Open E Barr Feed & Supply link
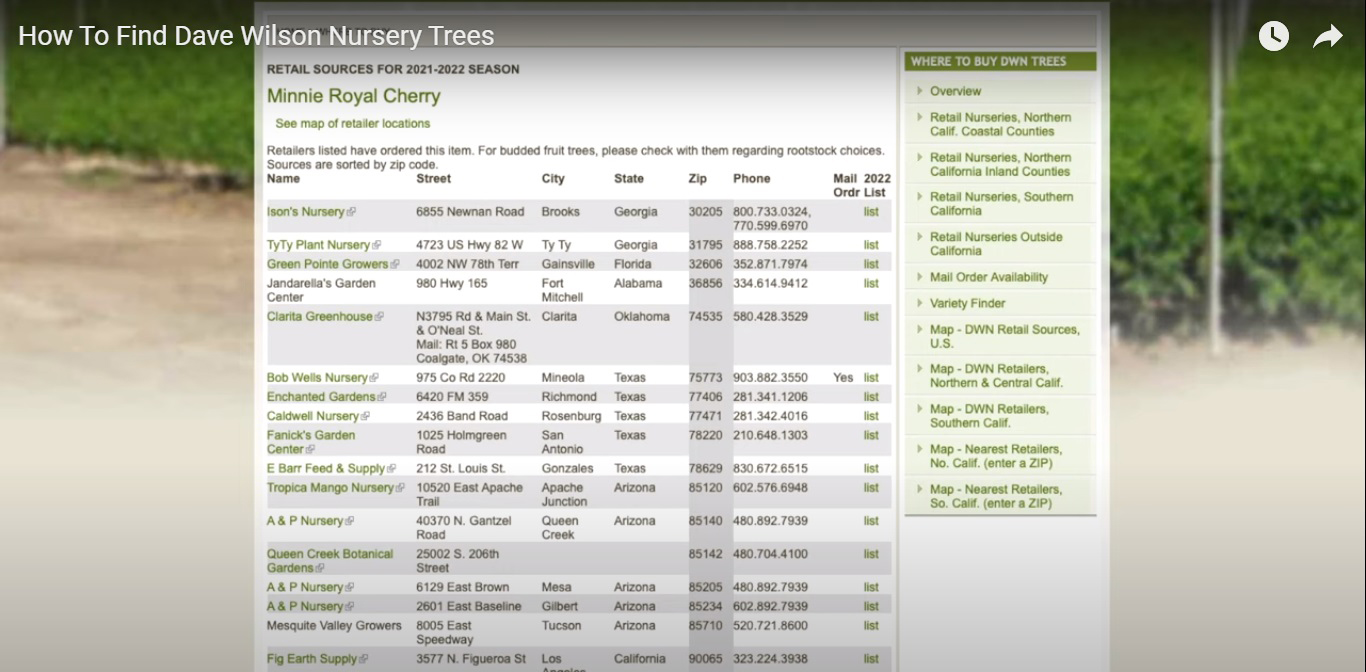 [x=325, y=469]
